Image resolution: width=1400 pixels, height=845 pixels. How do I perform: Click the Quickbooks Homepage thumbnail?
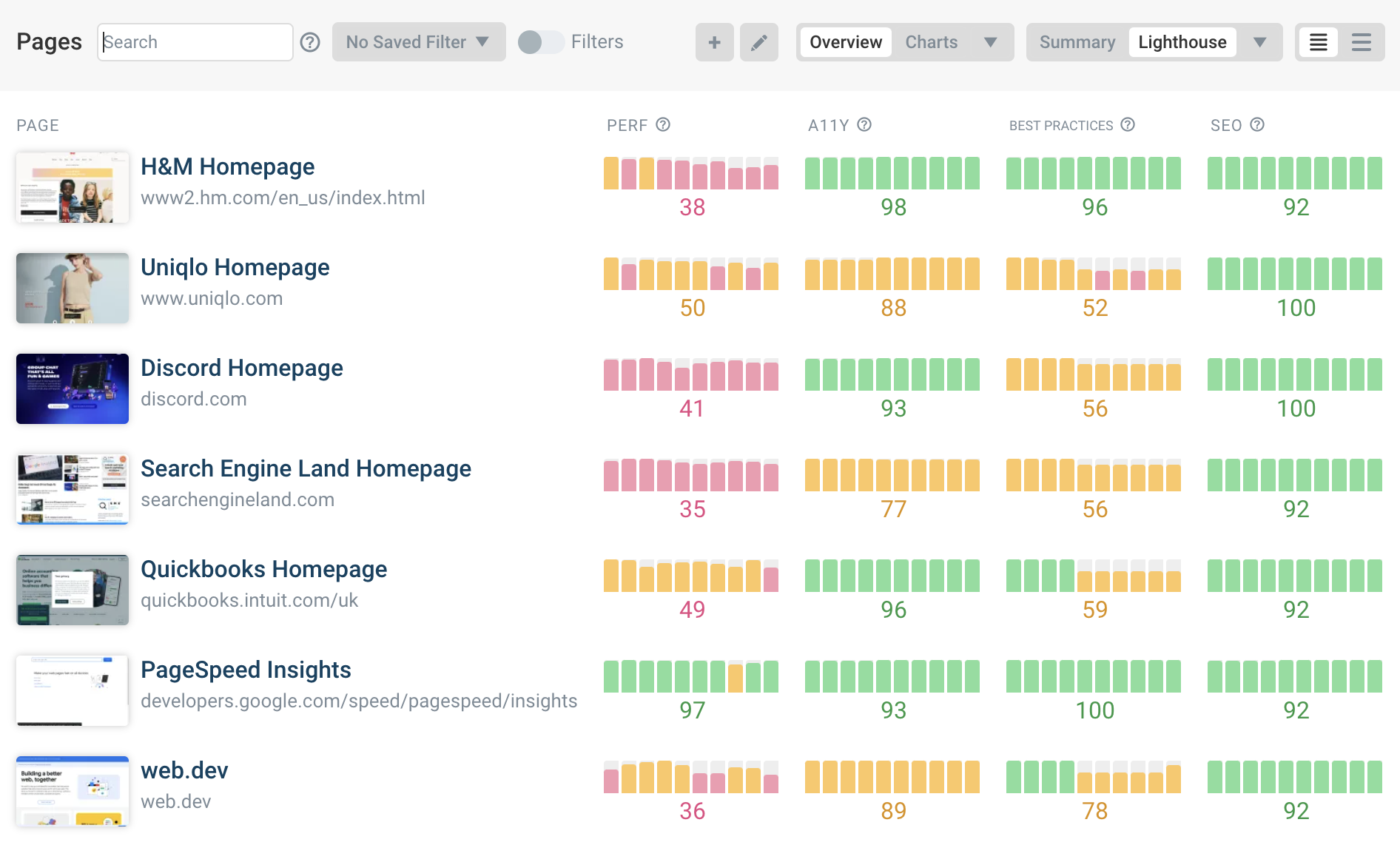point(73,590)
